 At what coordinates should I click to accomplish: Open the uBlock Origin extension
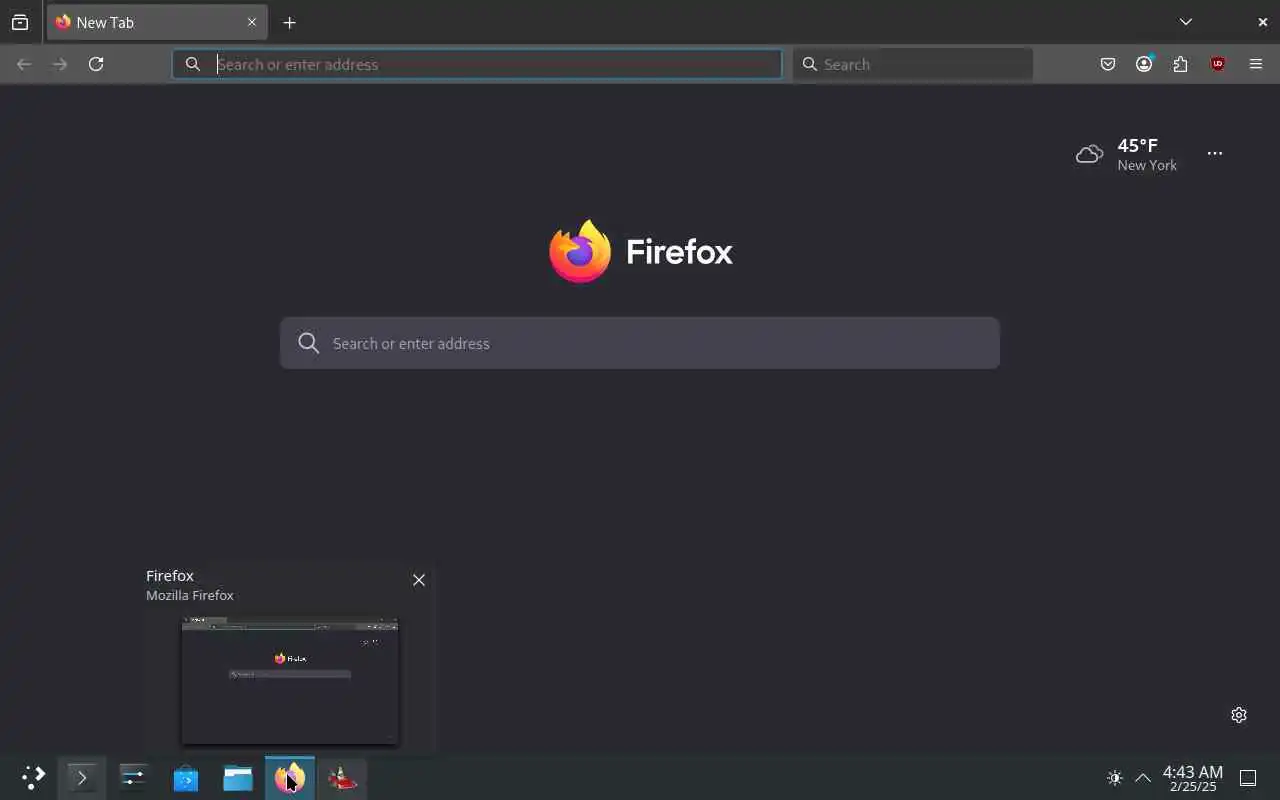(1217, 64)
